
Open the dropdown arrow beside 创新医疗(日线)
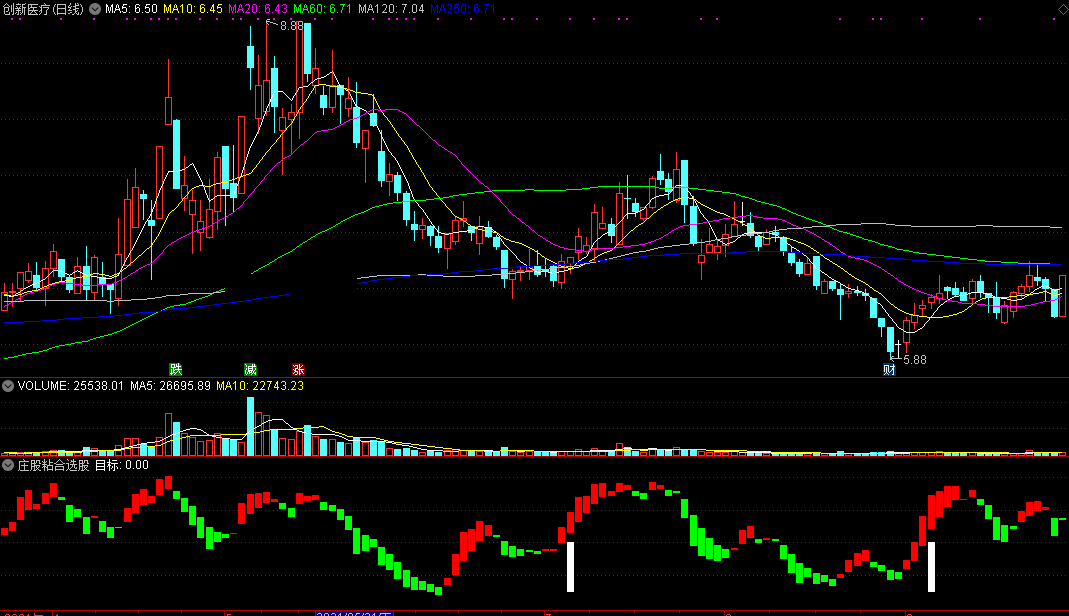pyautogui.click(x=95, y=9)
